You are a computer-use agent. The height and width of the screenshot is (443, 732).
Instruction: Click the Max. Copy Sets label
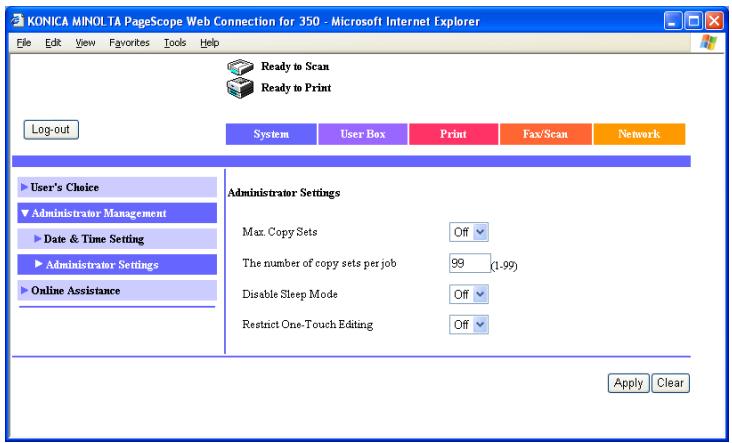coord(280,232)
